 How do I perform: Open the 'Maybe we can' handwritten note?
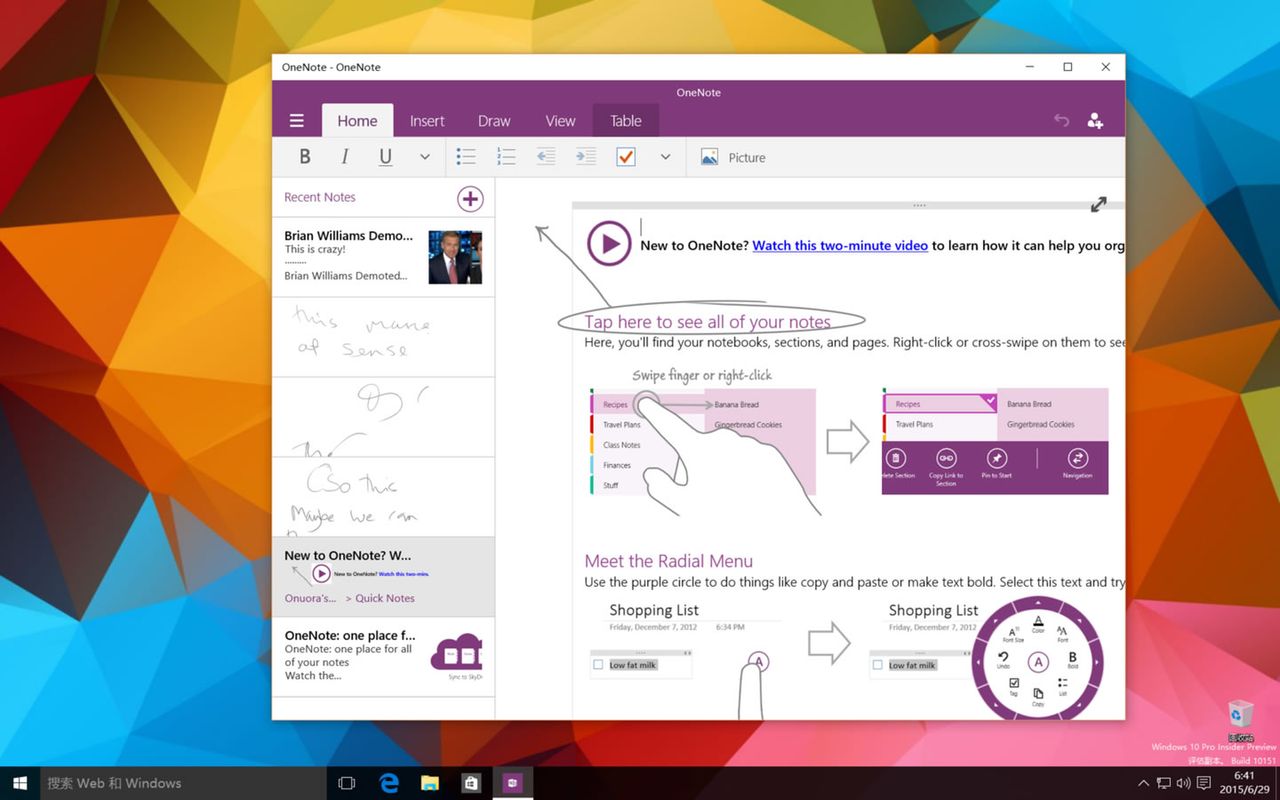(x=383, y=497)
